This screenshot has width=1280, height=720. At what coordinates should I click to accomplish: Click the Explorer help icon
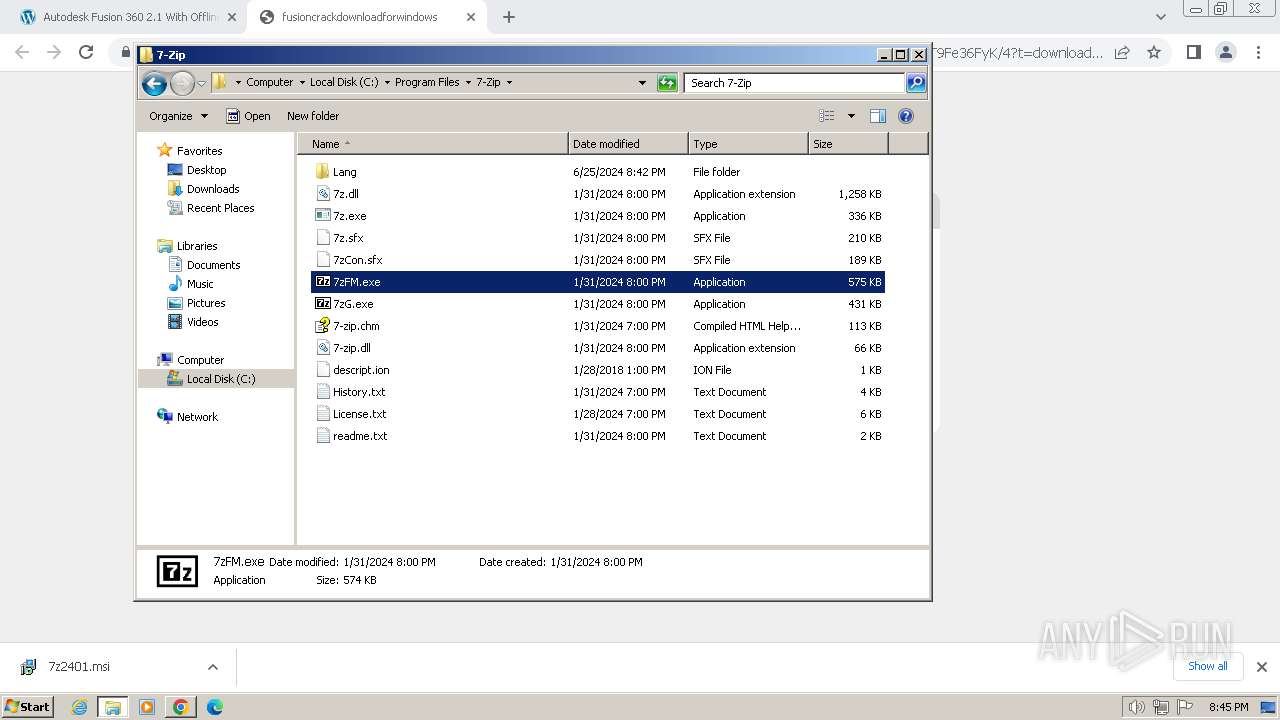click(x=906, y=116)
